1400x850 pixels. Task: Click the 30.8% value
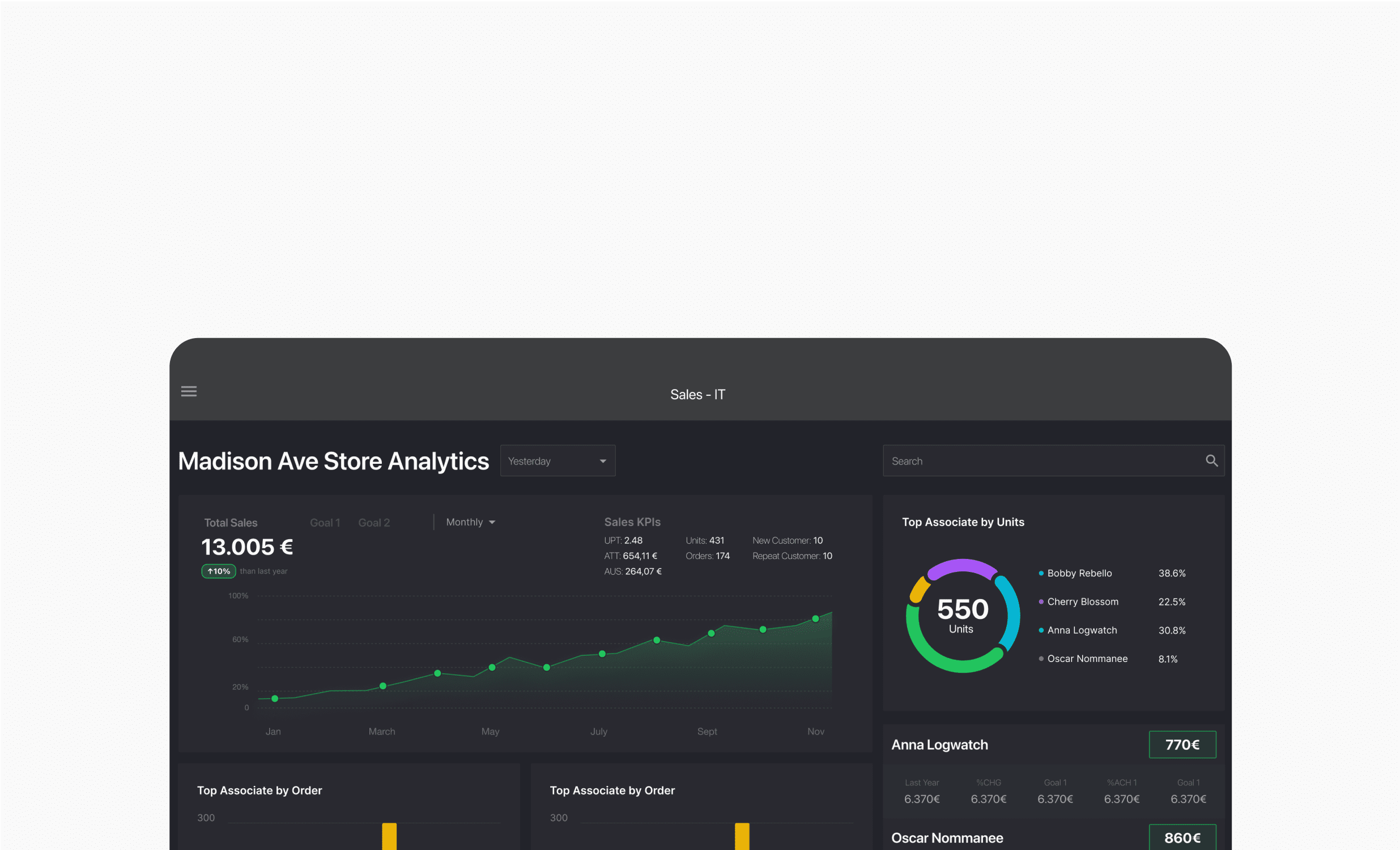pos(1172,630)
